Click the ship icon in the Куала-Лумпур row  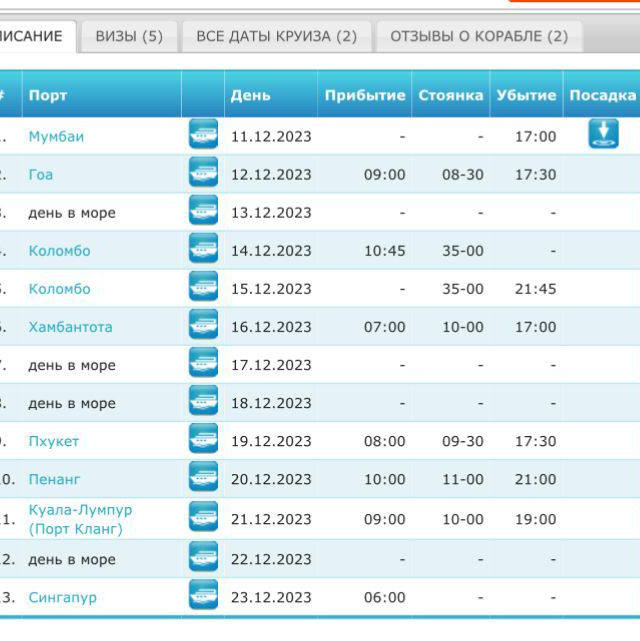203,517
